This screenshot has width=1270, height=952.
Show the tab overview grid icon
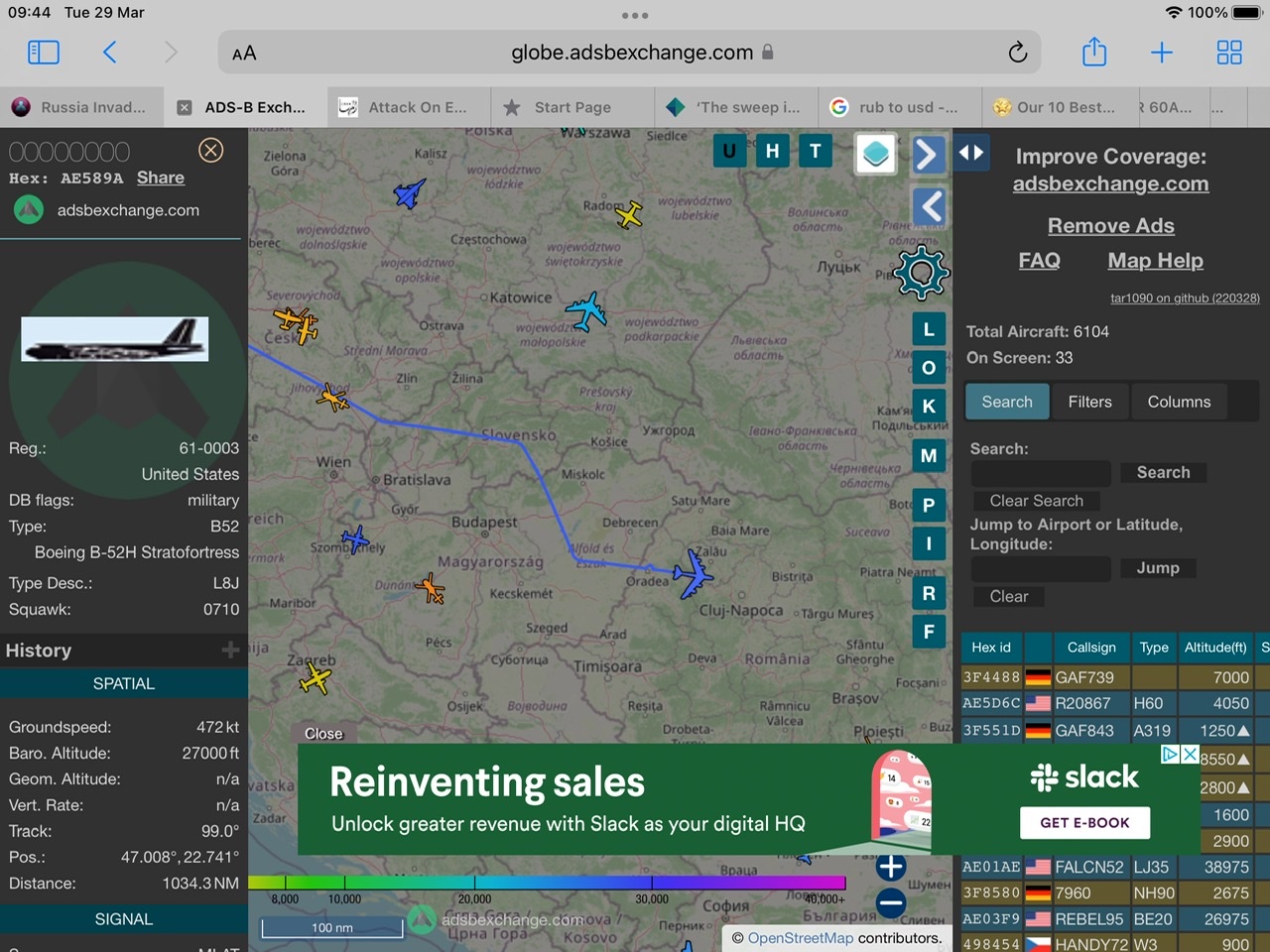tap(1229, 53)
